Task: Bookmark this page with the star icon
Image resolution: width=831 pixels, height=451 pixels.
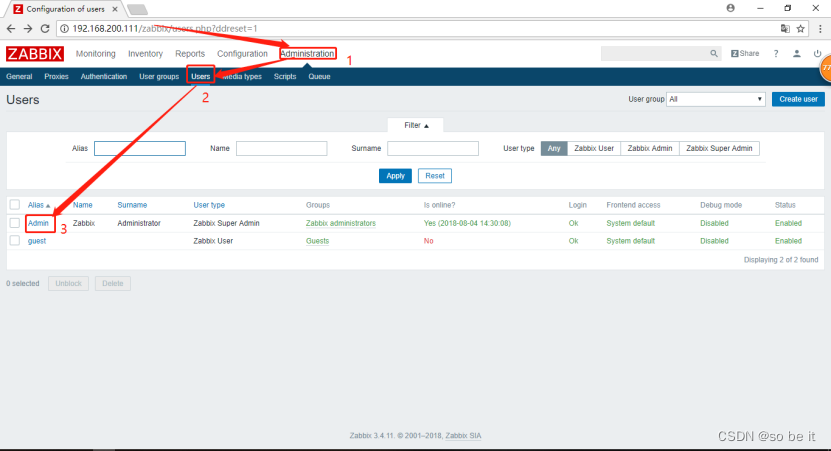Action: tap(800, 29)
